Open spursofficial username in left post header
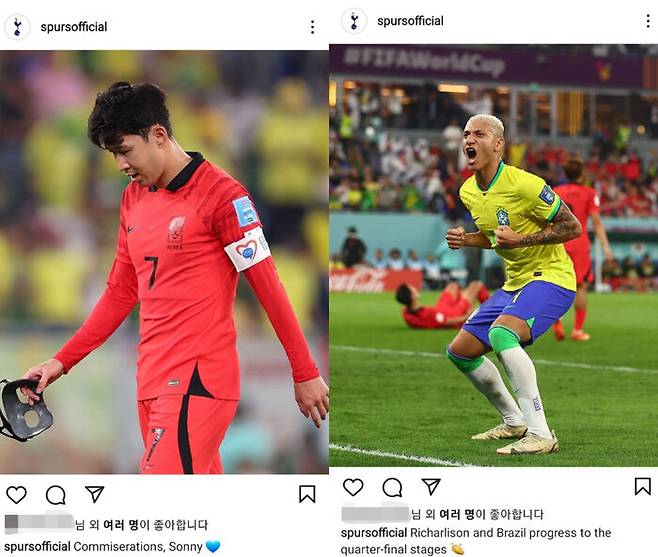The image size is (658, 557). point(74,27)
